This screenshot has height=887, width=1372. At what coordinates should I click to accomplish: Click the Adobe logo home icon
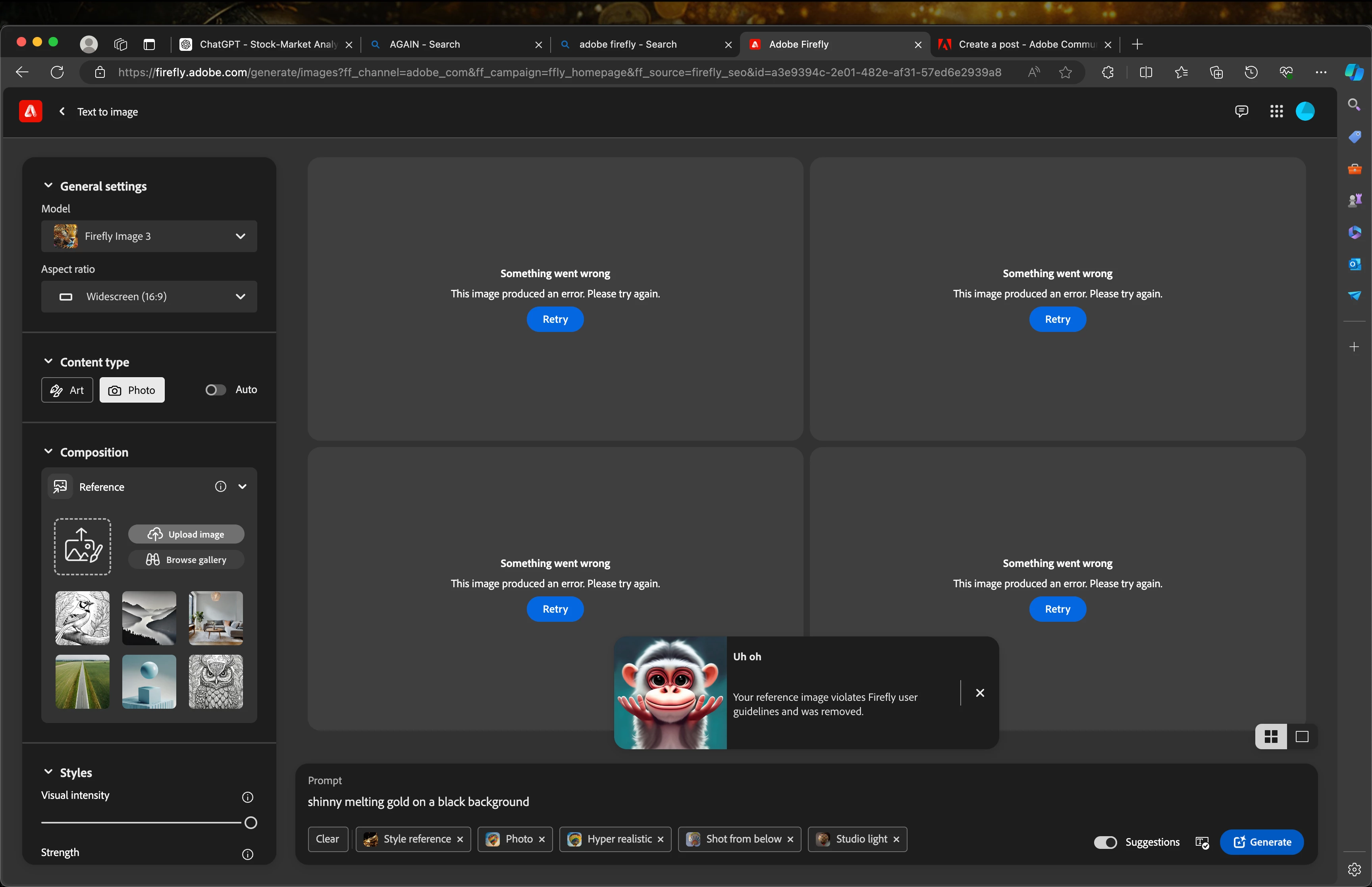coord(31,111)
